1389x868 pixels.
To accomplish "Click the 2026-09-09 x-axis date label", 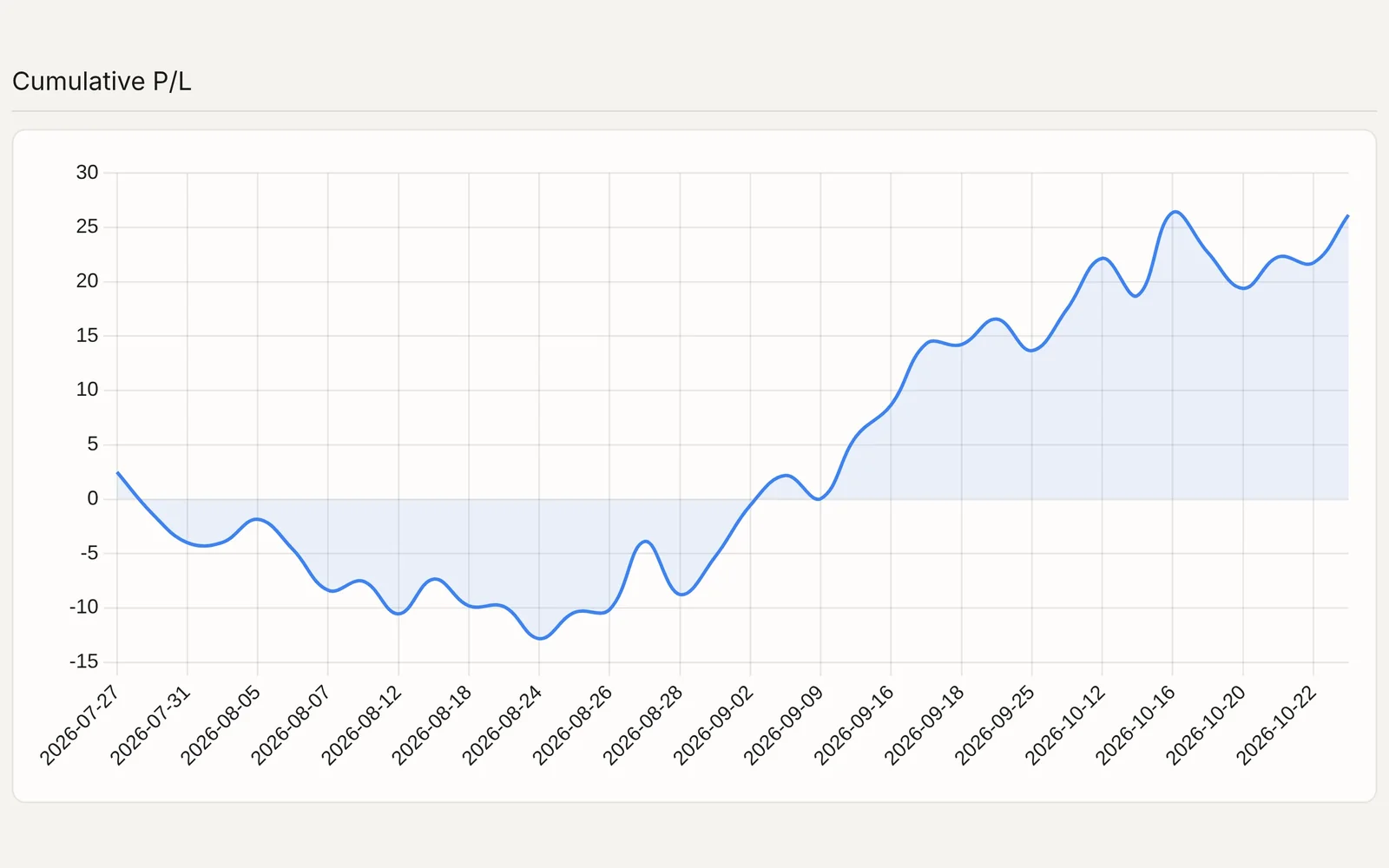I will (x=783, y=726).
